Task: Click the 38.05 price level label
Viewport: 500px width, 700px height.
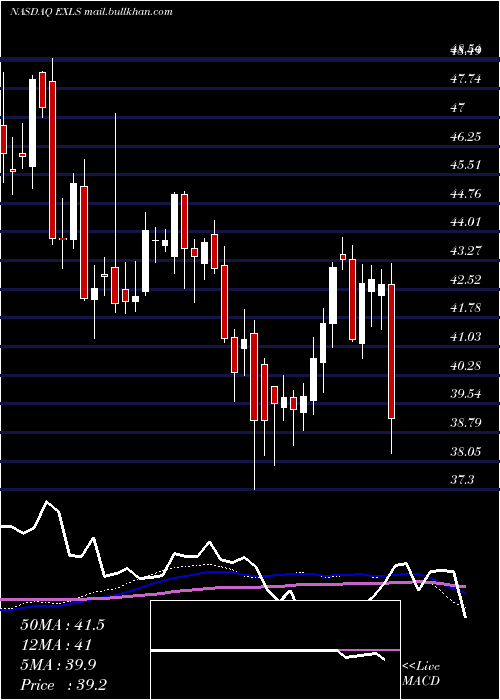Action: click(466, 452)
